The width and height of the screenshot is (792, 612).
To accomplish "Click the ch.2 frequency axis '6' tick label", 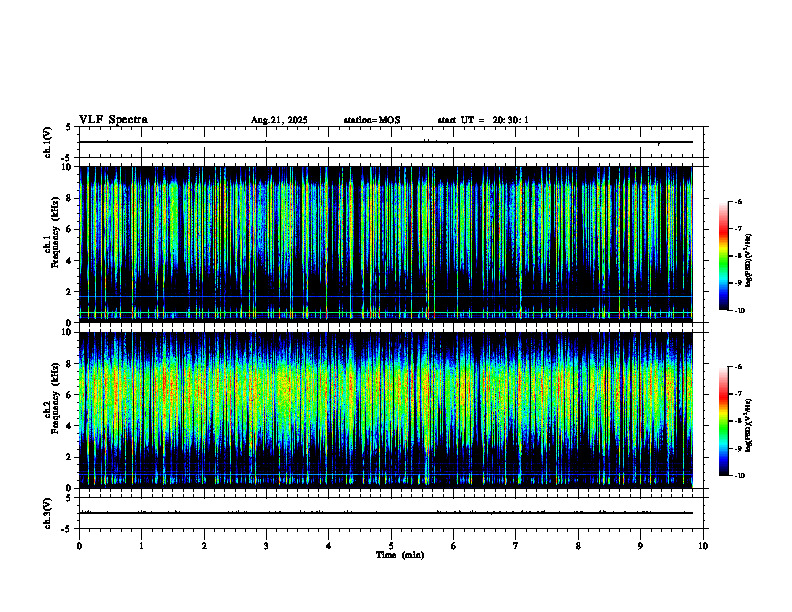I will 70,395.
